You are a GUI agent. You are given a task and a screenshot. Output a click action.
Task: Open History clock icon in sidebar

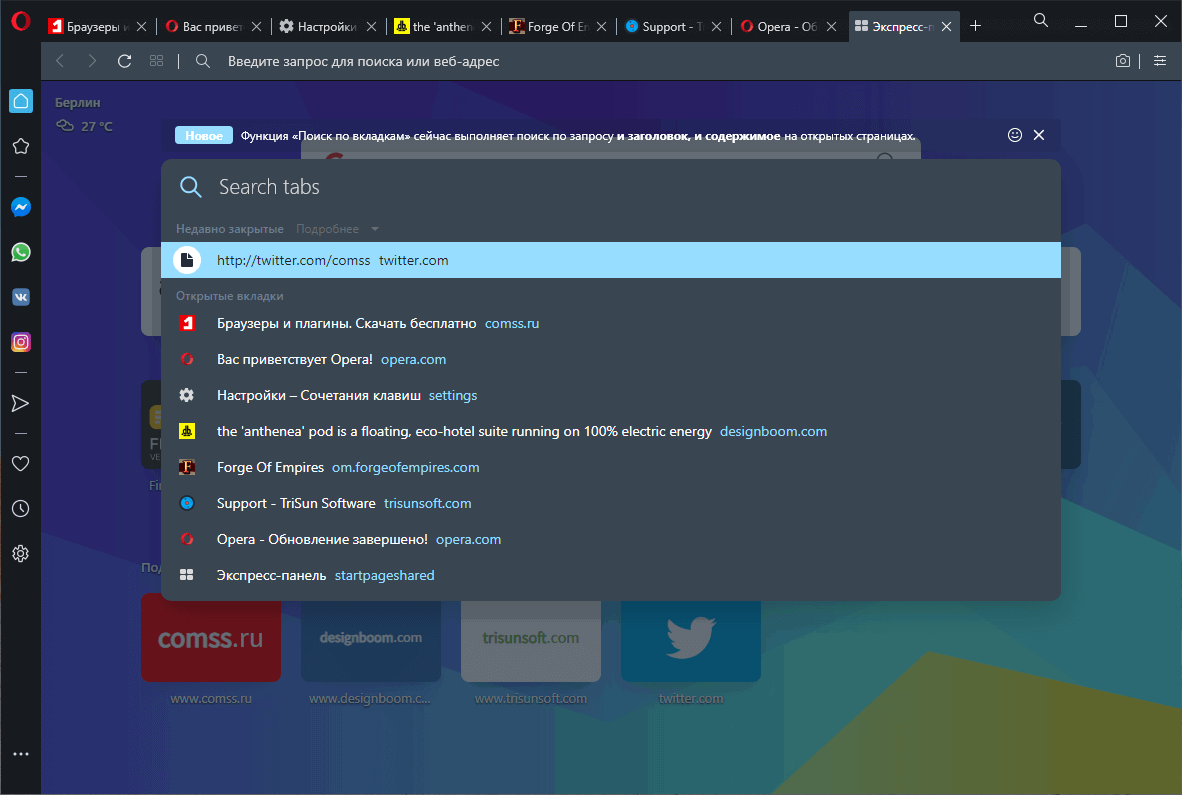pyautogui.click(x=21, y=509)
